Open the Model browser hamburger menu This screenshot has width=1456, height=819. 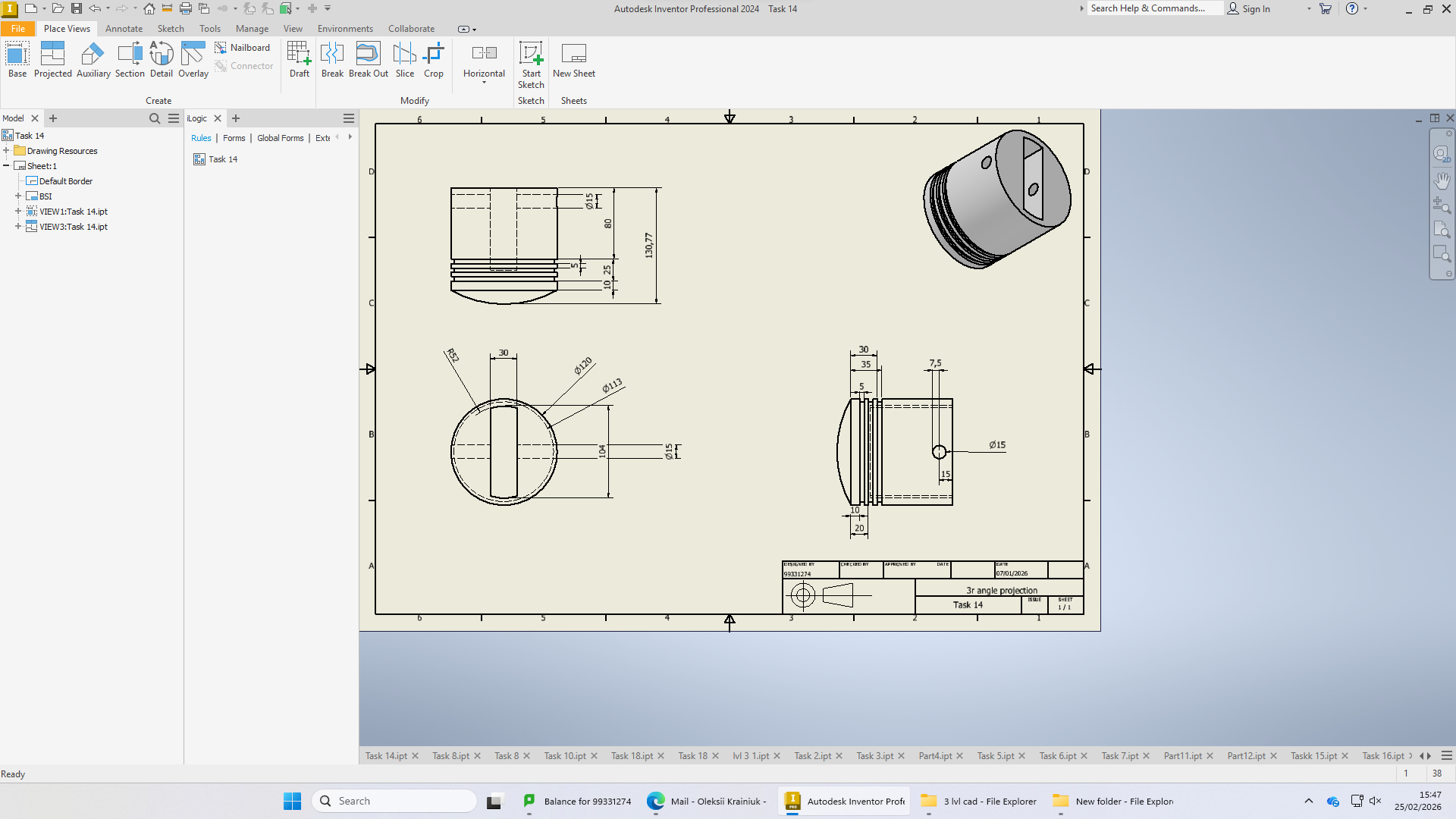[174, 118]
